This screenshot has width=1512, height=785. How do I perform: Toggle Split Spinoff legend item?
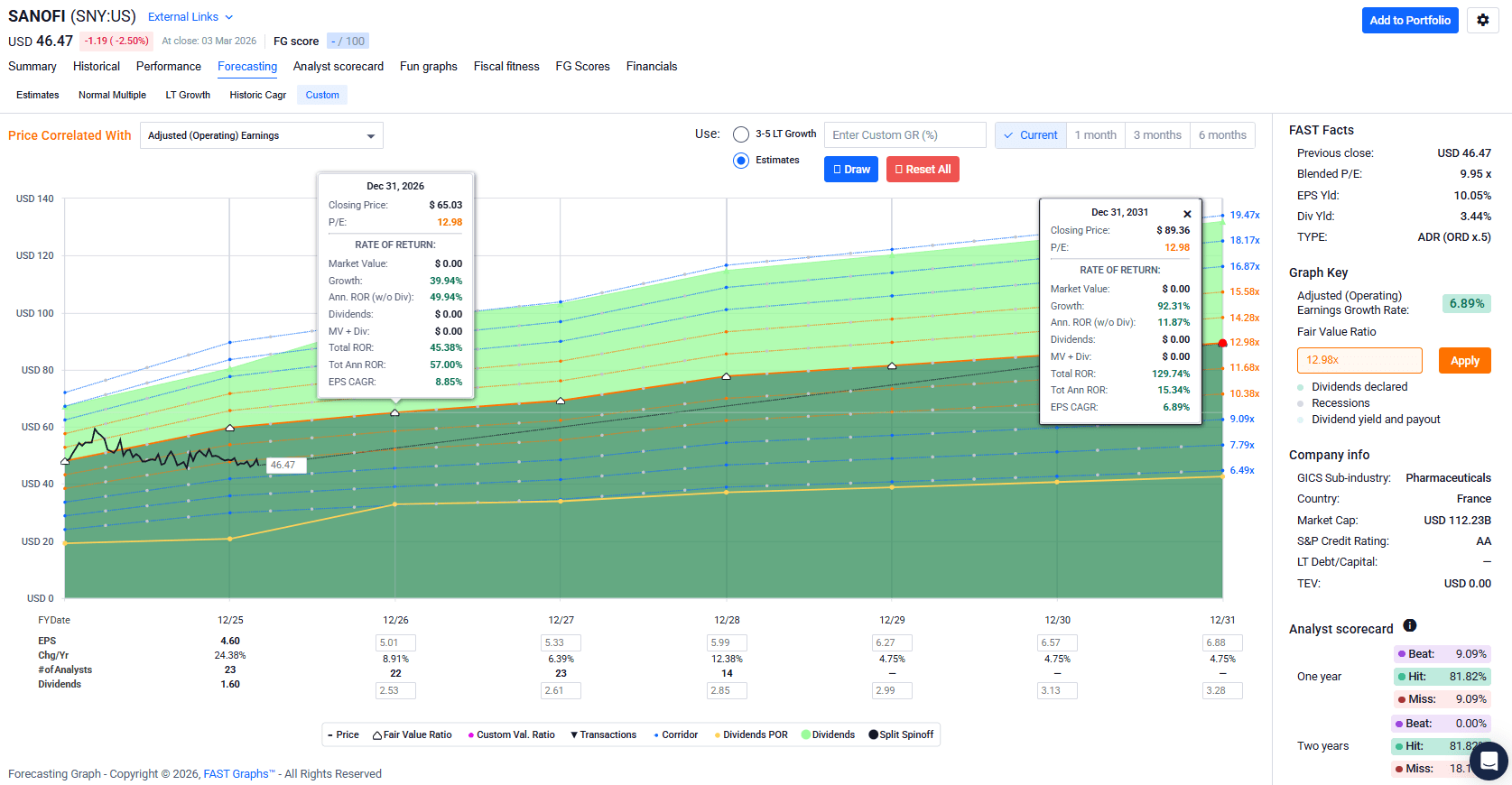point(901,734)
